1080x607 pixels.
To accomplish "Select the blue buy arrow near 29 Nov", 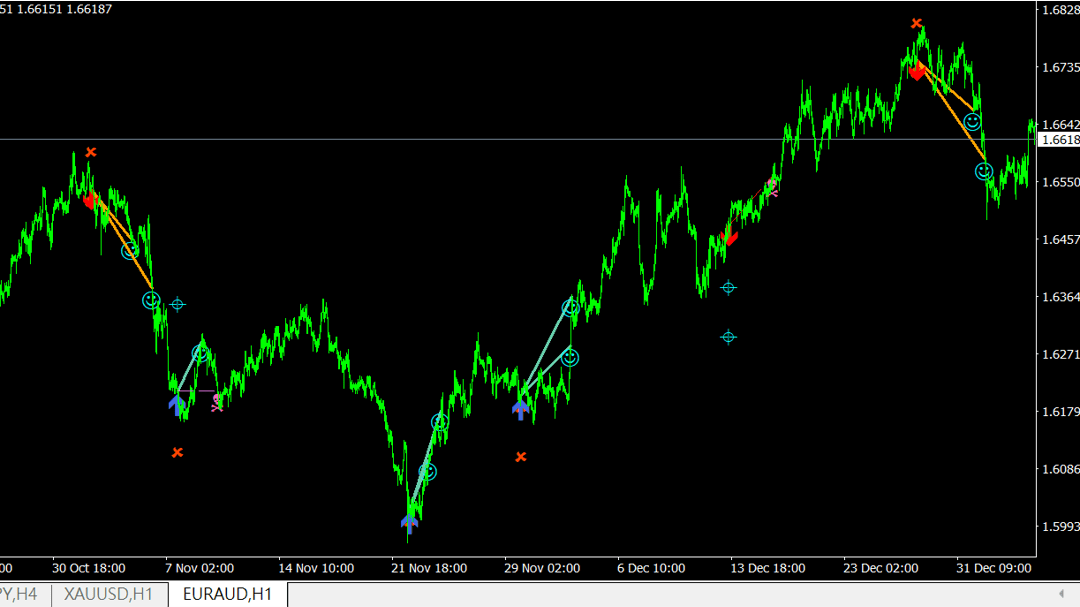I will coord(521,410).
